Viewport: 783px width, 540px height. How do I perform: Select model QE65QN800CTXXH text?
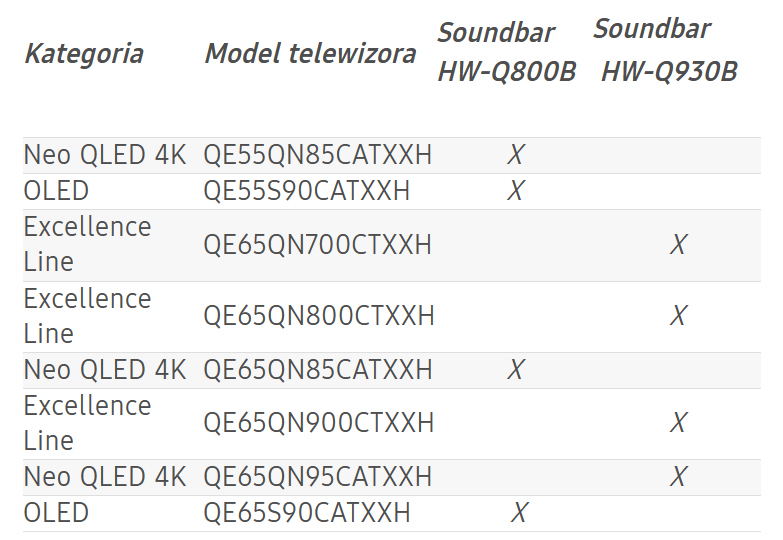[x=319, y=316]
